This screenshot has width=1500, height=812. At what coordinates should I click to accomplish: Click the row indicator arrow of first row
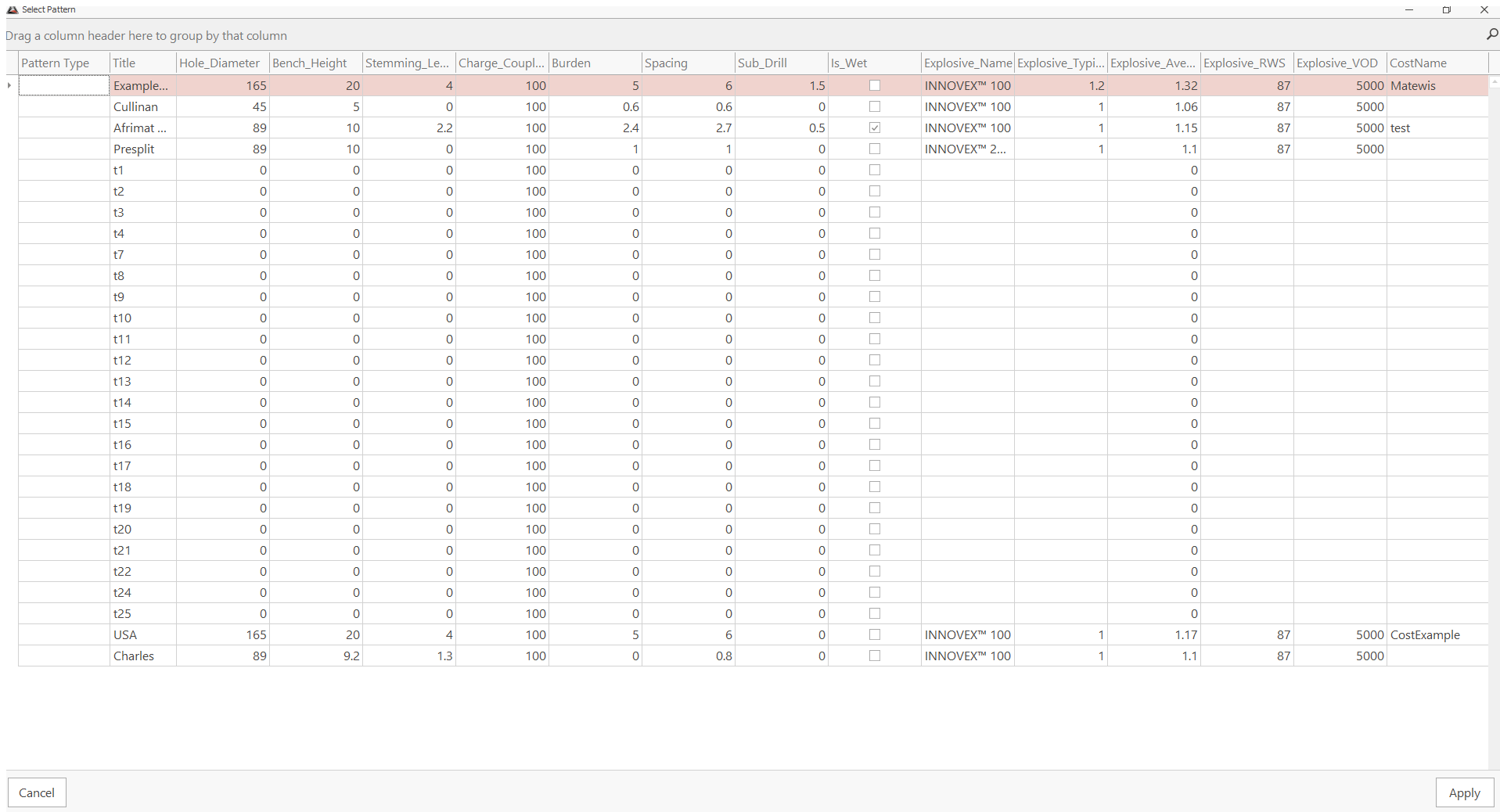click(x=9, y=85)
